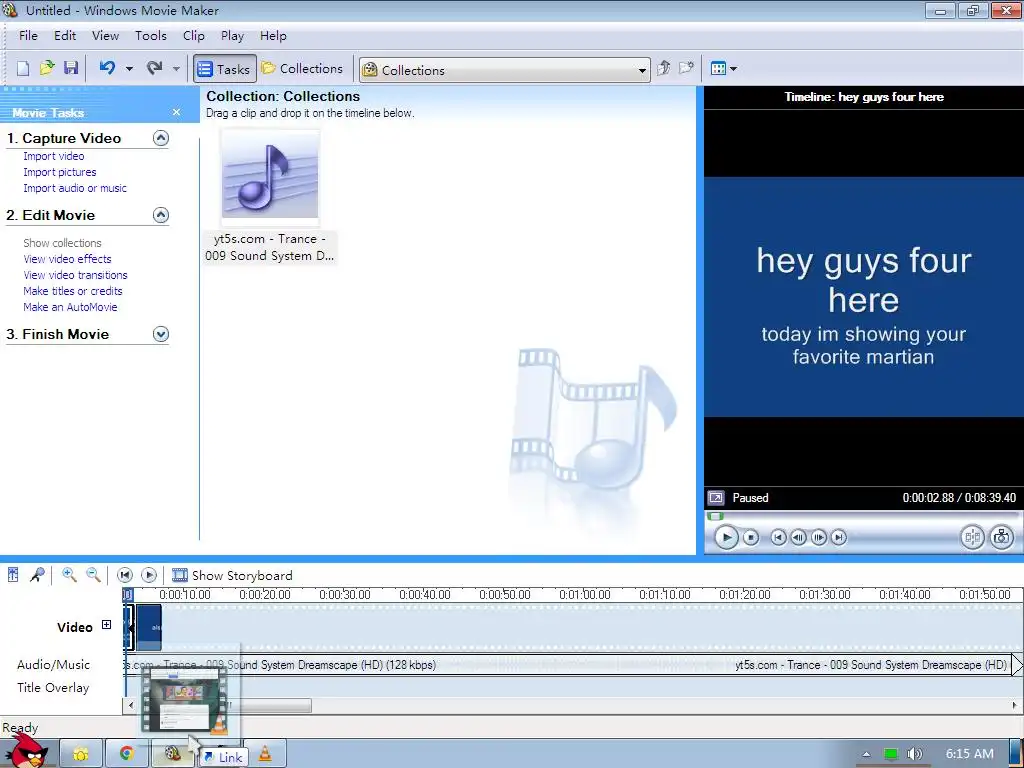
Task: Click the Take Picture camera icon
Action: [1001, 537]
